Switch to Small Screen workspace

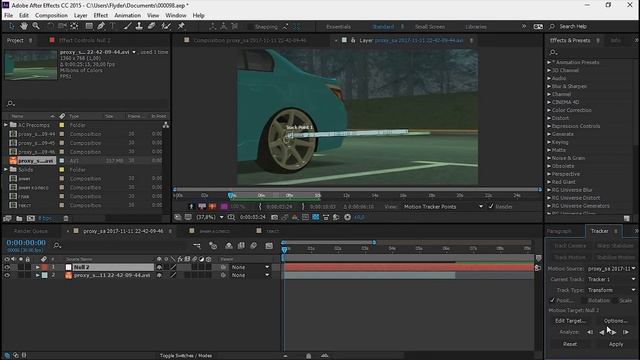[x=430, y=27]
